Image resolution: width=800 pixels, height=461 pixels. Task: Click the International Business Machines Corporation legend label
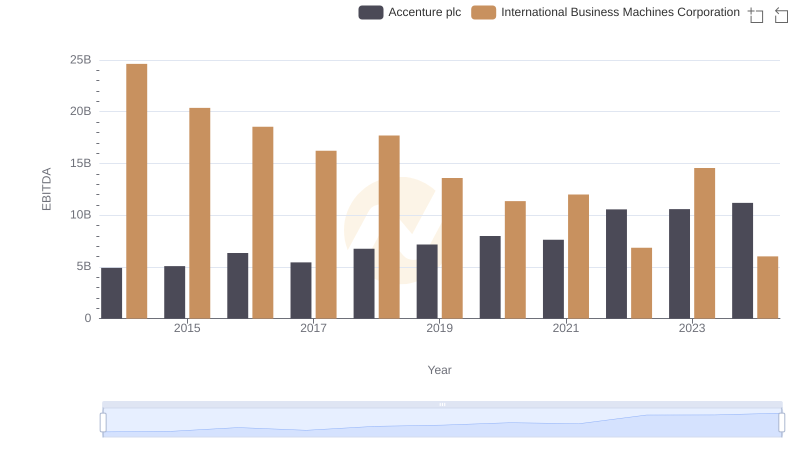620,12
